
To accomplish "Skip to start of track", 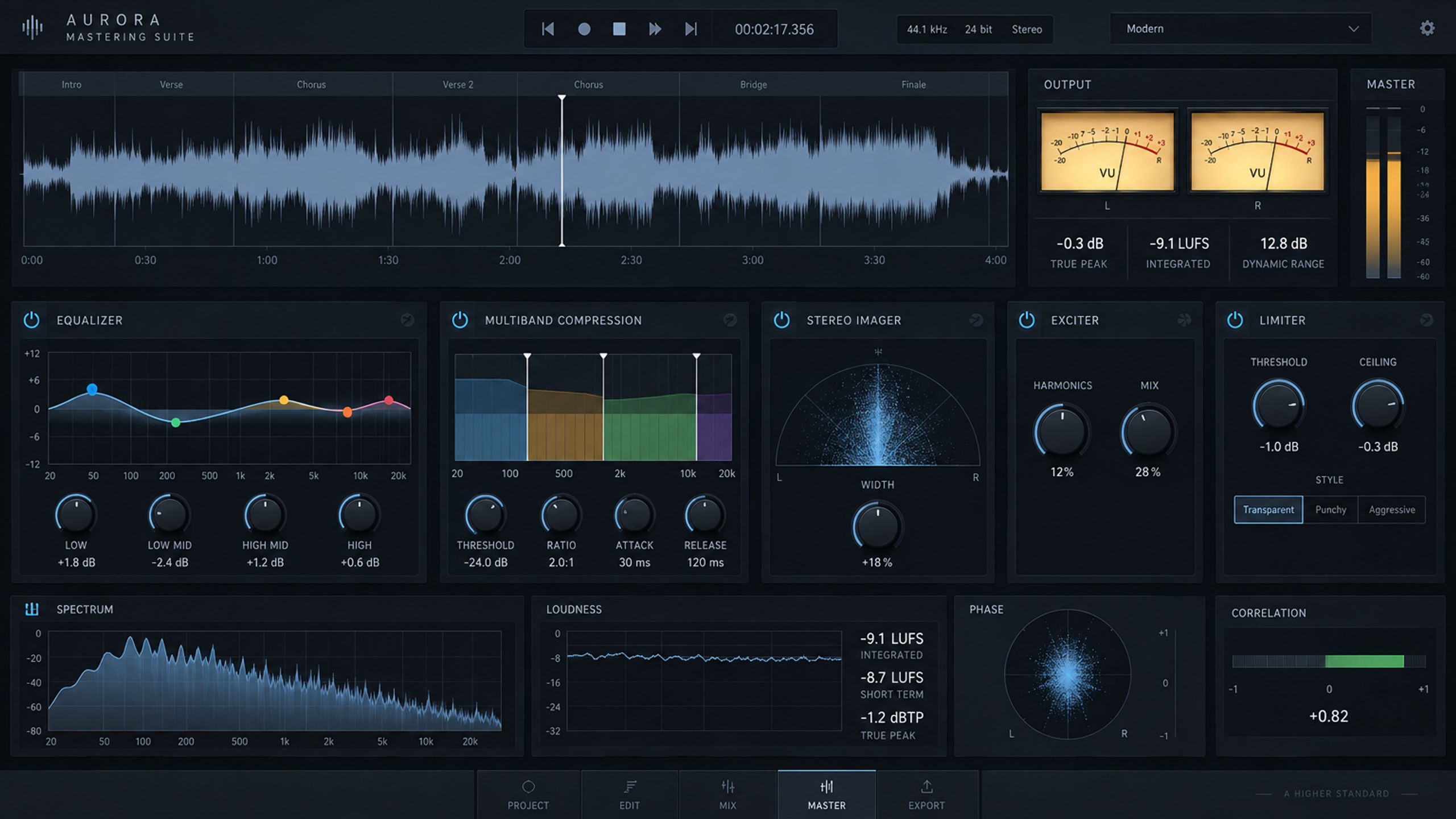I will point(548,29).
